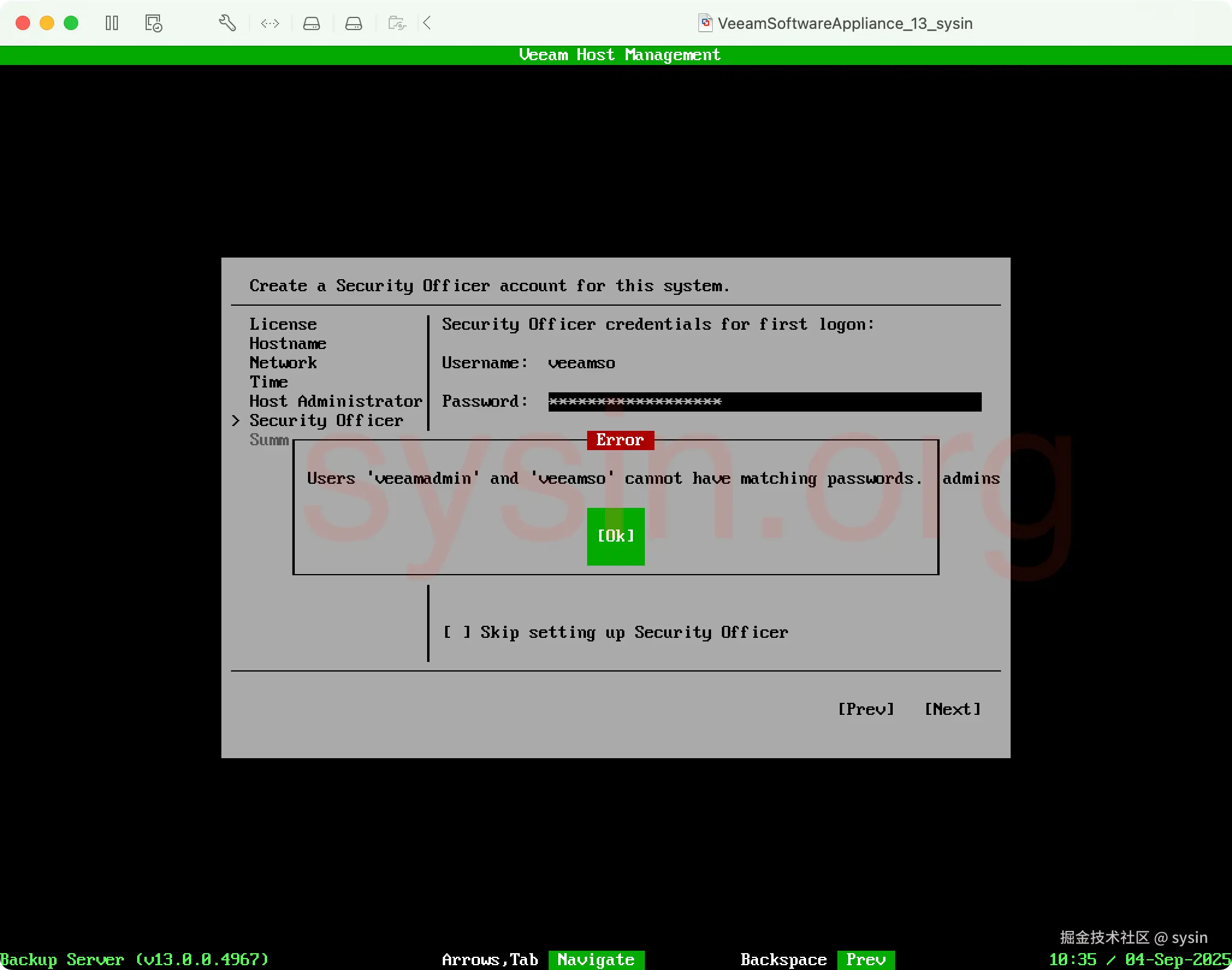Image resolution: width=1232 pixels, height=970 pixels.
Task: Open the snapshot manager icon
Action: pyautogui.click(x=153, y=23)
